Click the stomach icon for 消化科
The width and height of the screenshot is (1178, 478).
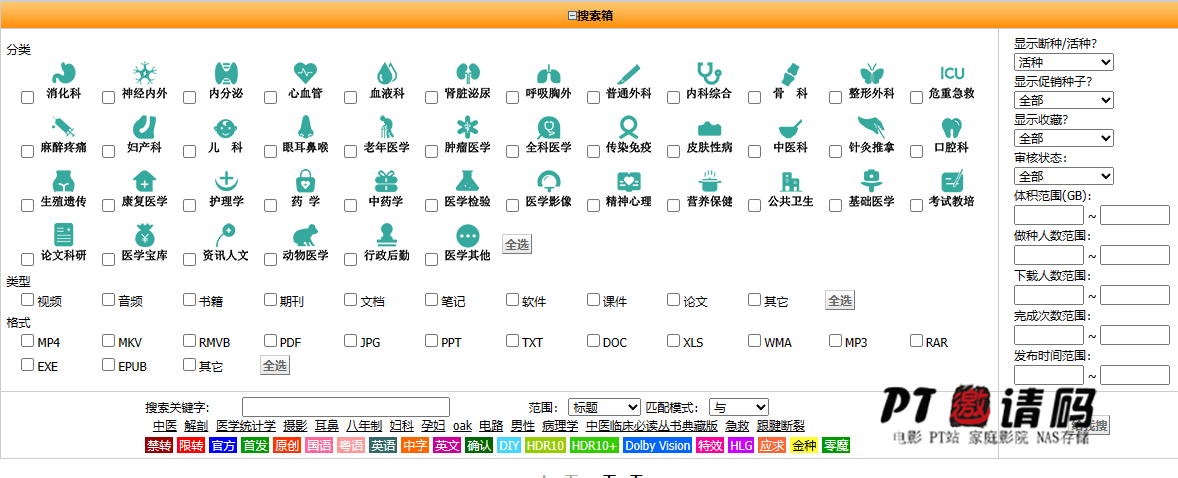[x=63, y=73]
